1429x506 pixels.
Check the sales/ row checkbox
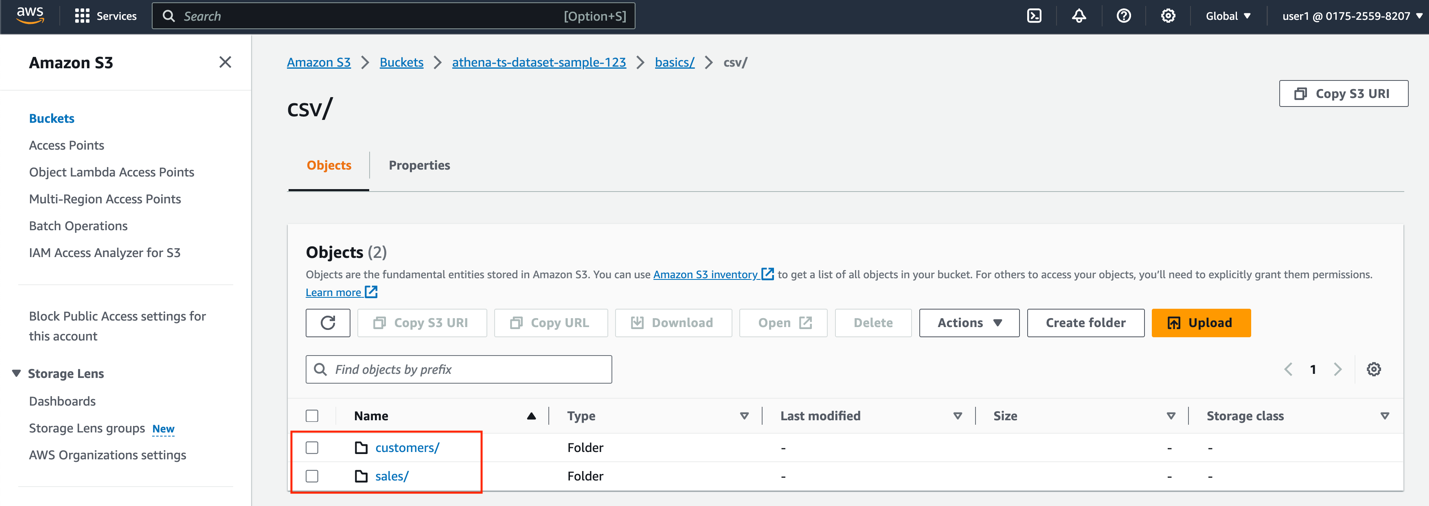click(x=312, y=477)
